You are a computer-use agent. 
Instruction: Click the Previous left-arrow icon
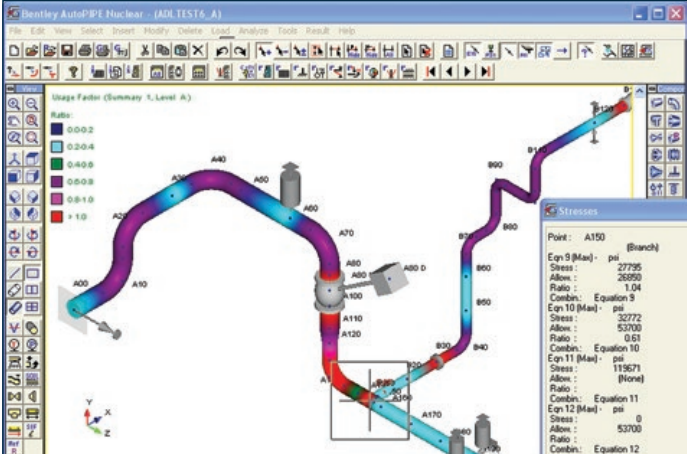(x=449, y=71)
